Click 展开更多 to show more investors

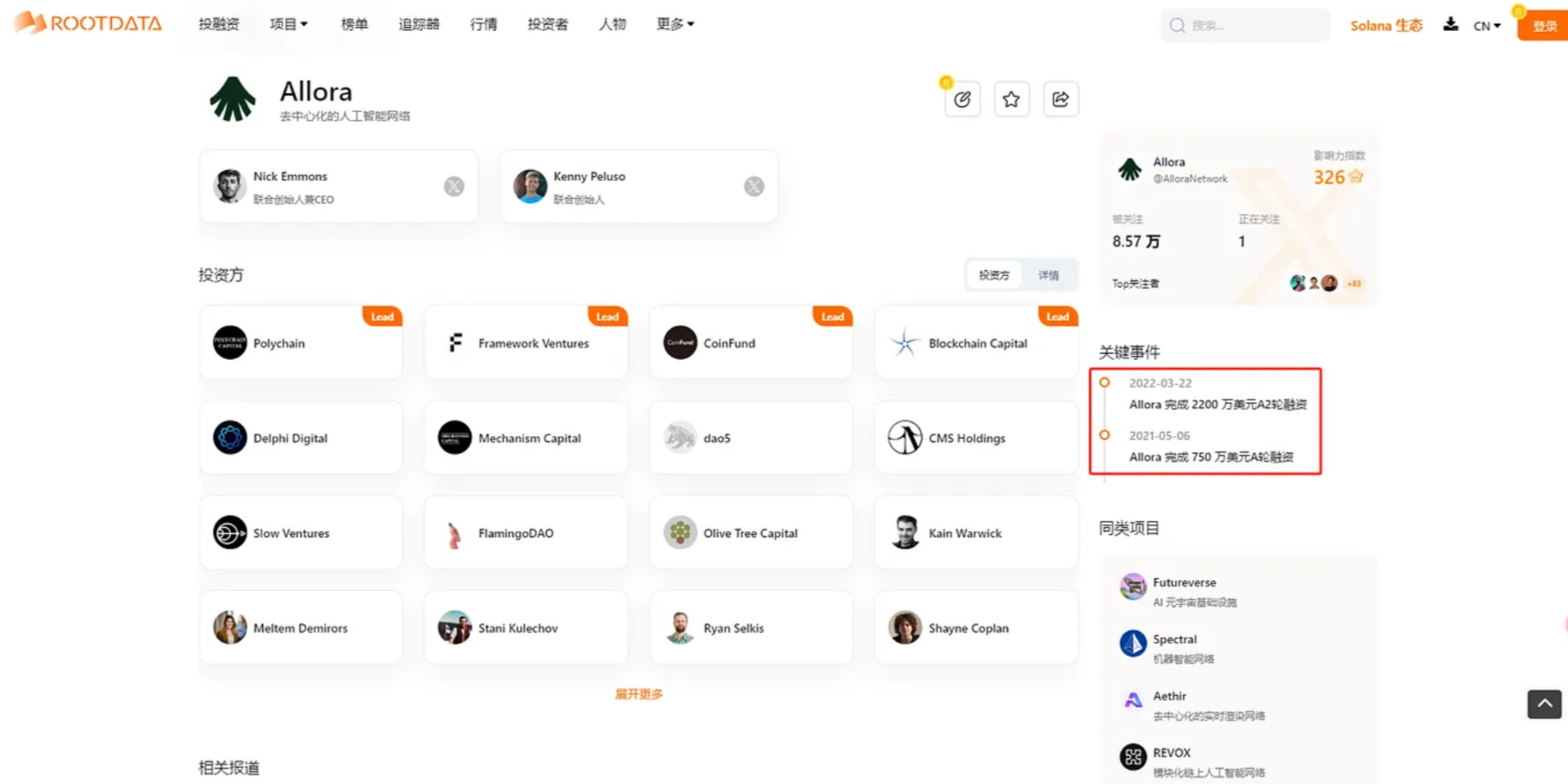click(638, 694)
